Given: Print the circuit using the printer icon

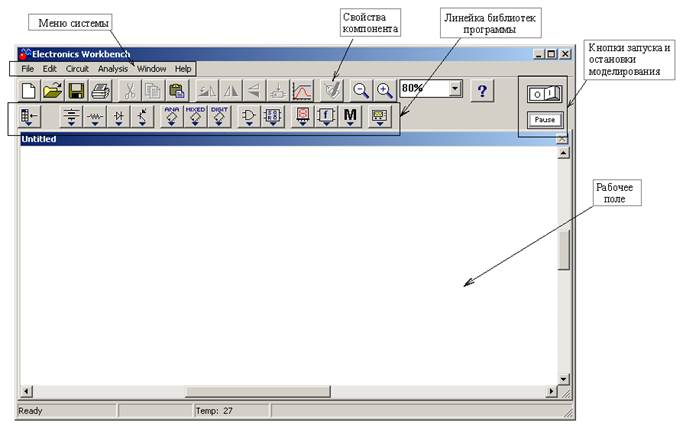Looking at the screenshot, I should tap(100, 91).
